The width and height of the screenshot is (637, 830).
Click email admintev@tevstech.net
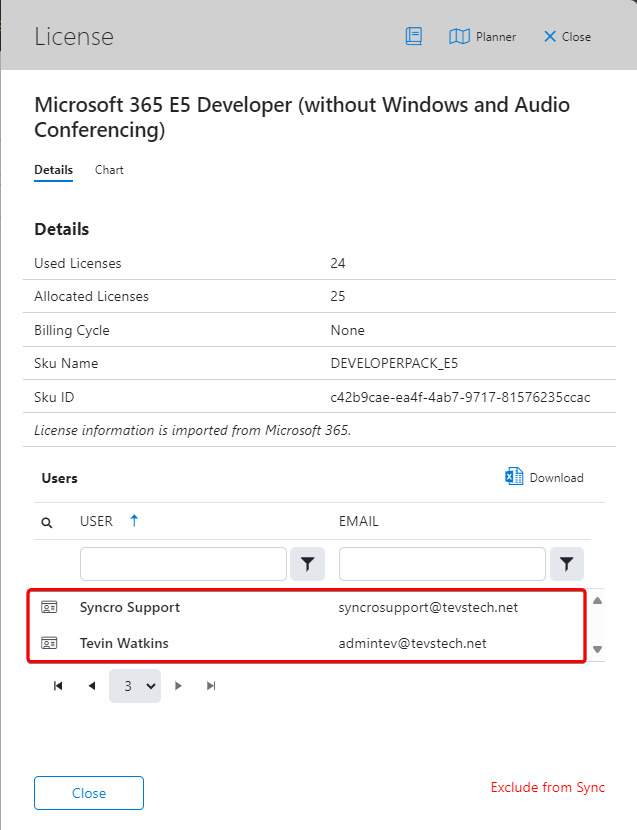[412, 643]
